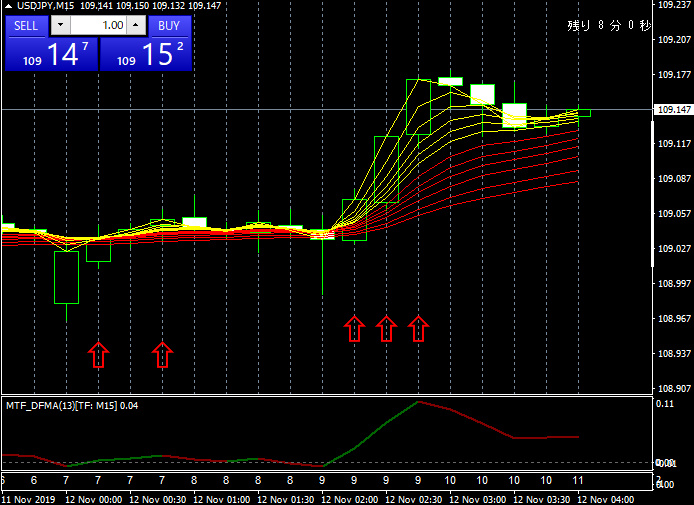Click the 109.087 price scale label
The width and height of the screenshot is (694, 505).
(674, 178)
